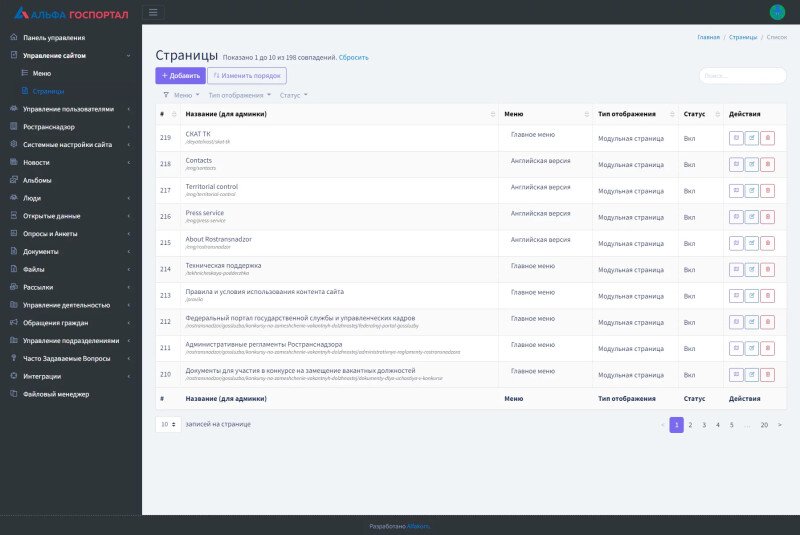Select "Альбомы" in the sidebar menu

pos(37,180)
